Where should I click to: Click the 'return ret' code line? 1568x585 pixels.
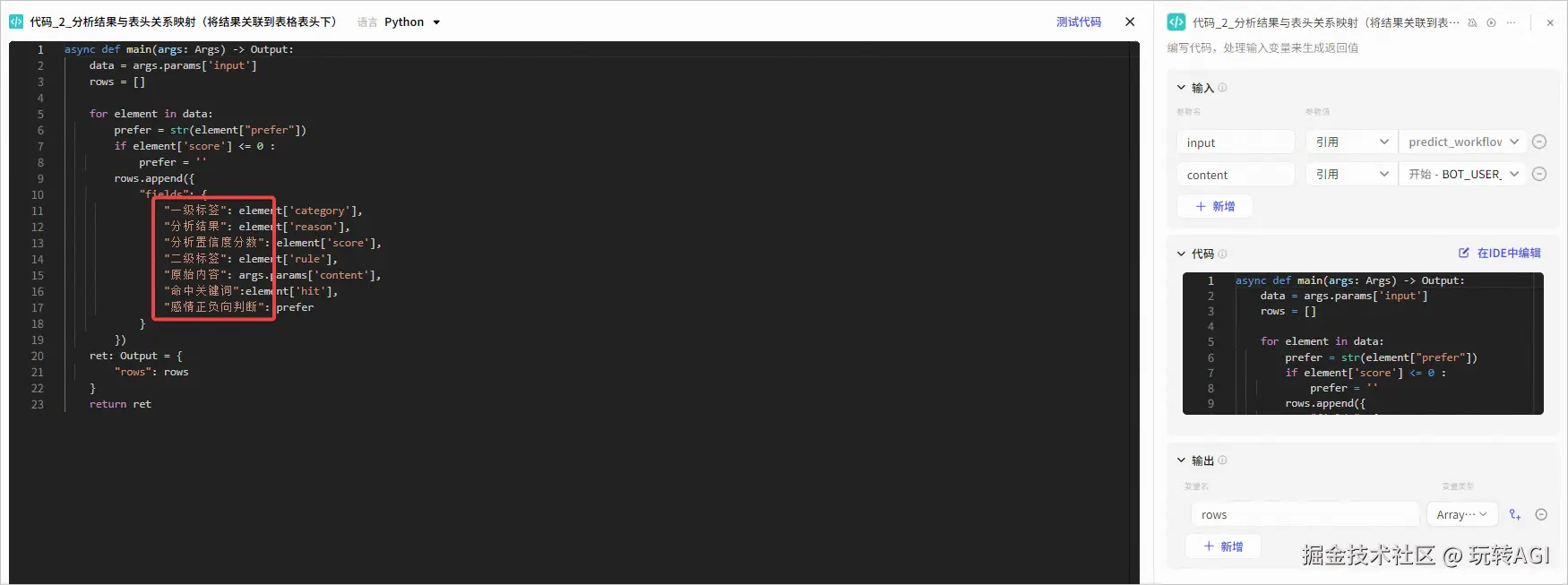120,404
